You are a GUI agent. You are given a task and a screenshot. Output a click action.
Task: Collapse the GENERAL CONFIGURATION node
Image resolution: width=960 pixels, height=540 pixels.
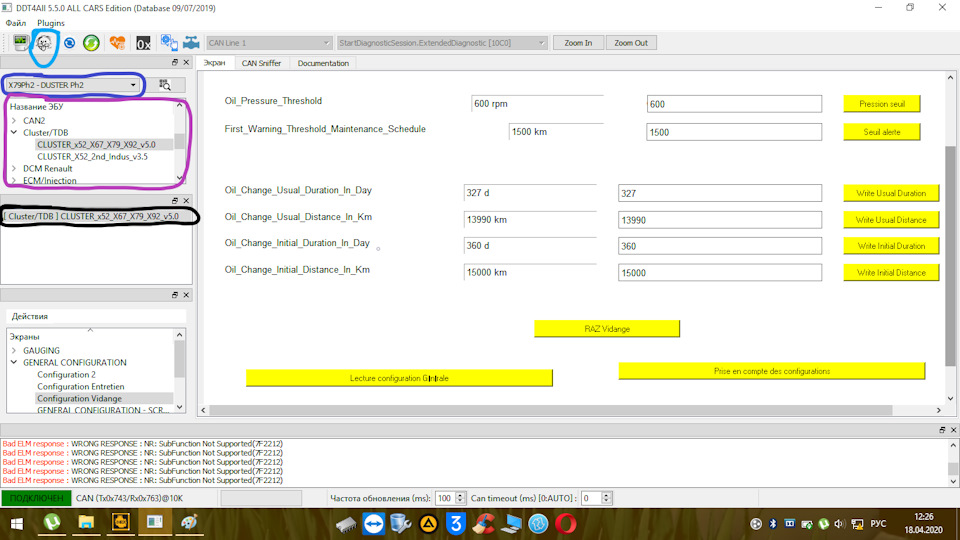pos(13,362)
